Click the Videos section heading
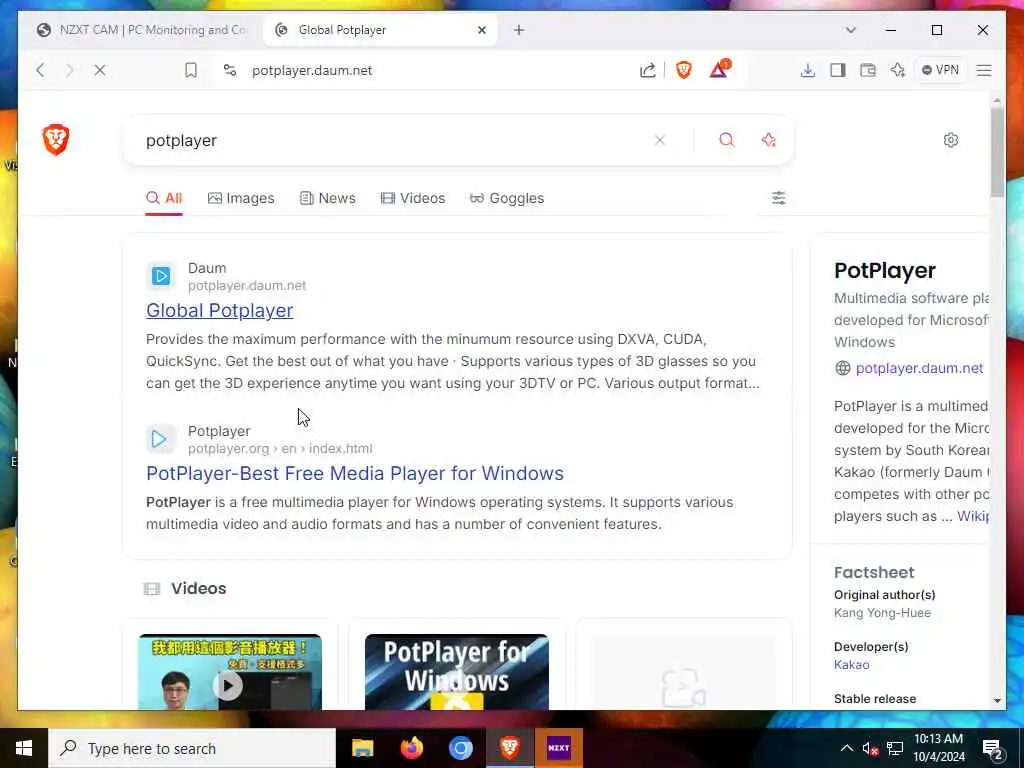 (x=199, y=588)
